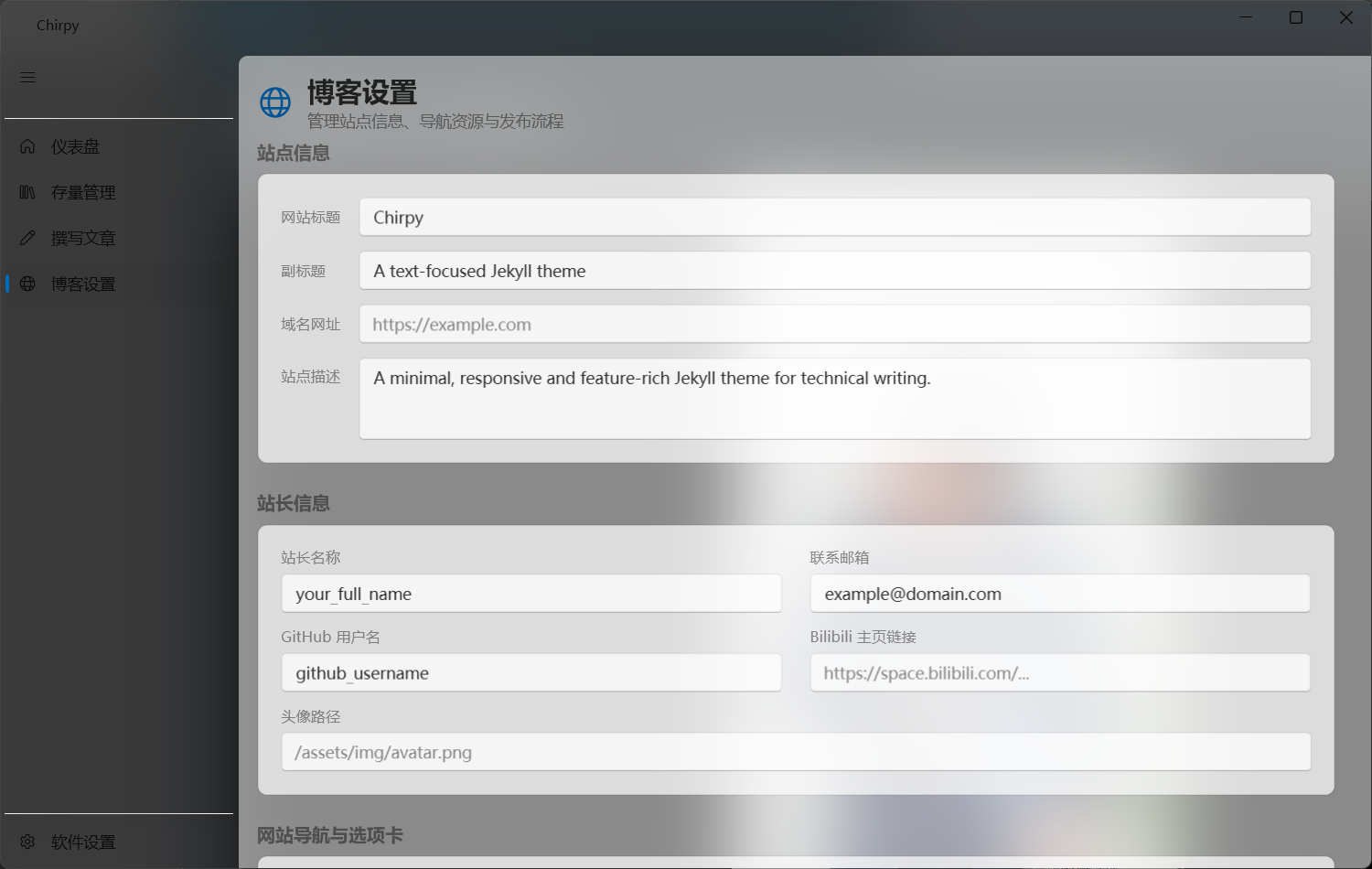Click the blue active indicator beside 博客设置
This screenshot has height=869, width=1372.
pyautogui.click(x=6, y=284)
